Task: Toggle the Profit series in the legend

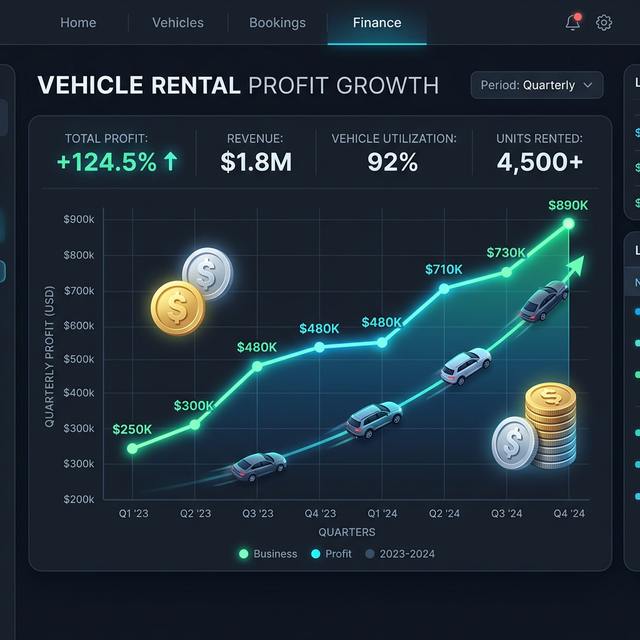Action: [x=331, y=553]
